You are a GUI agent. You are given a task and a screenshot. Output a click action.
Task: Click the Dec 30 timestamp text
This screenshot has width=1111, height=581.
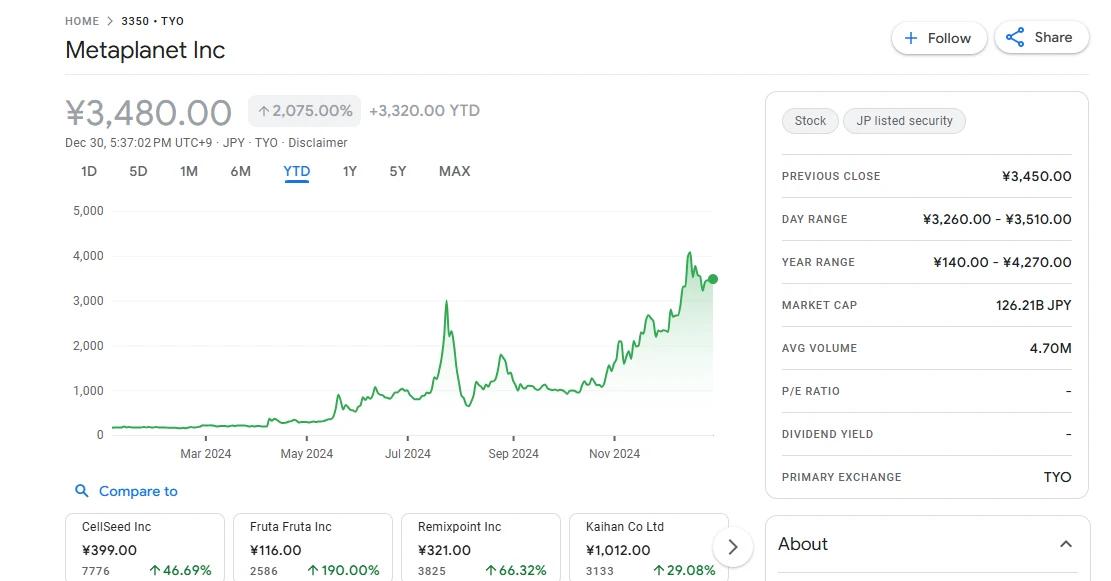tap(138, 142)
